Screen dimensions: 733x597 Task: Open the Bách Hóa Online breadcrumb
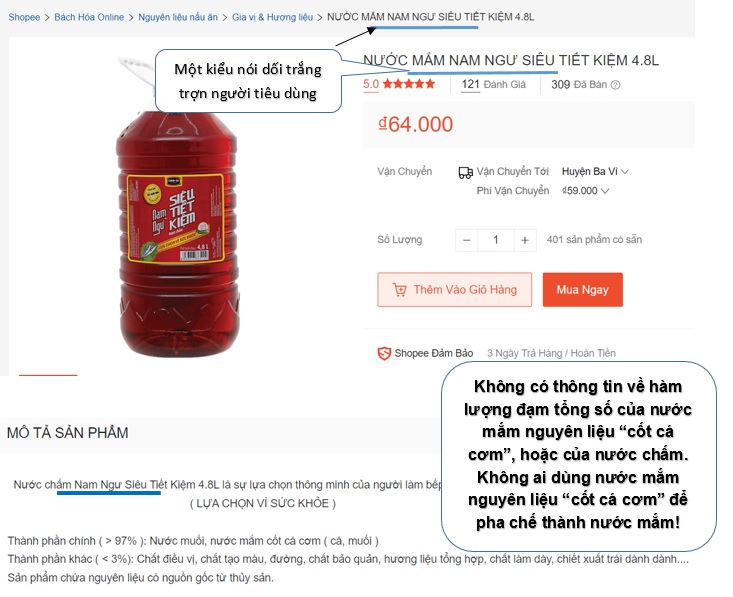pos(89,17)
